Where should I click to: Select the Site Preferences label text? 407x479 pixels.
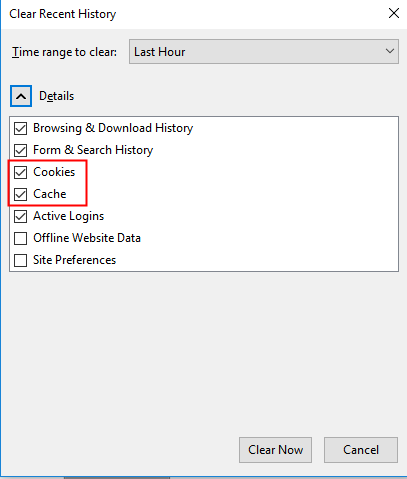[74, 260]
